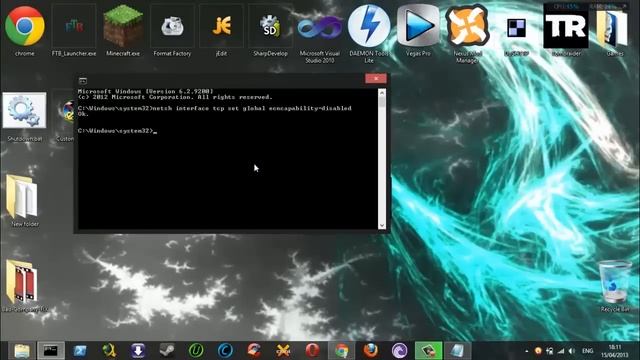Open the purple swirl taskbar icon
Viewport: 640px width, 360px height.
399,351
